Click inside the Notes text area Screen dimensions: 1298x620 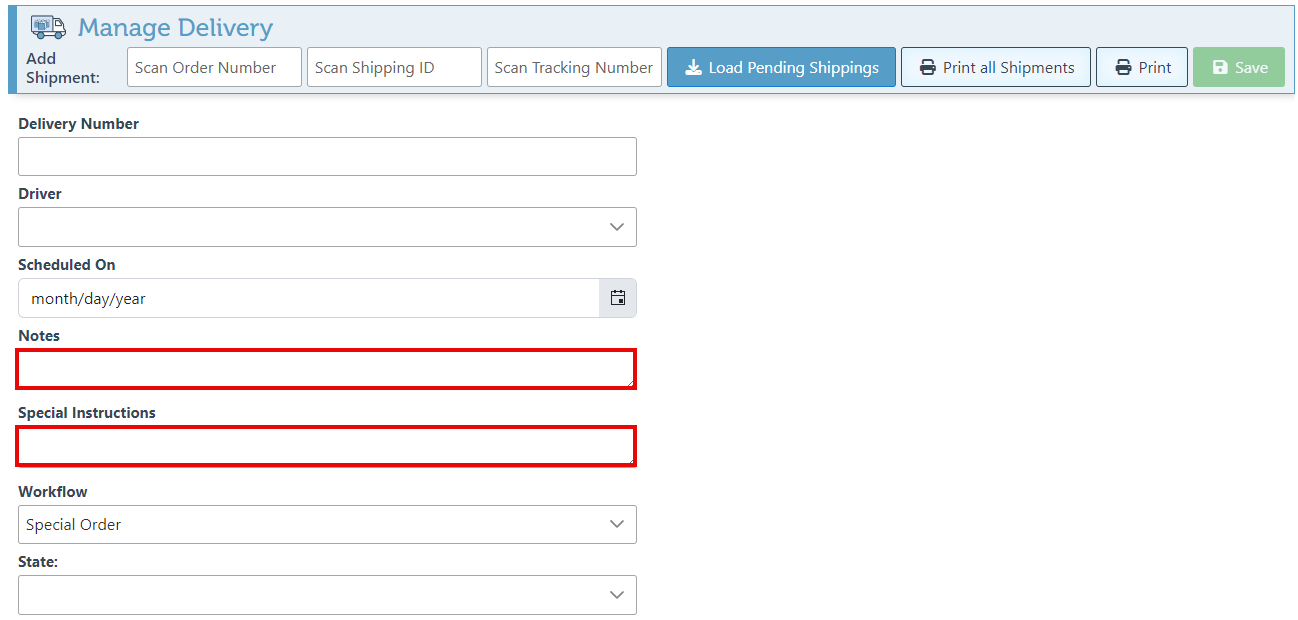pyautogui.click(x=326, y=369)
